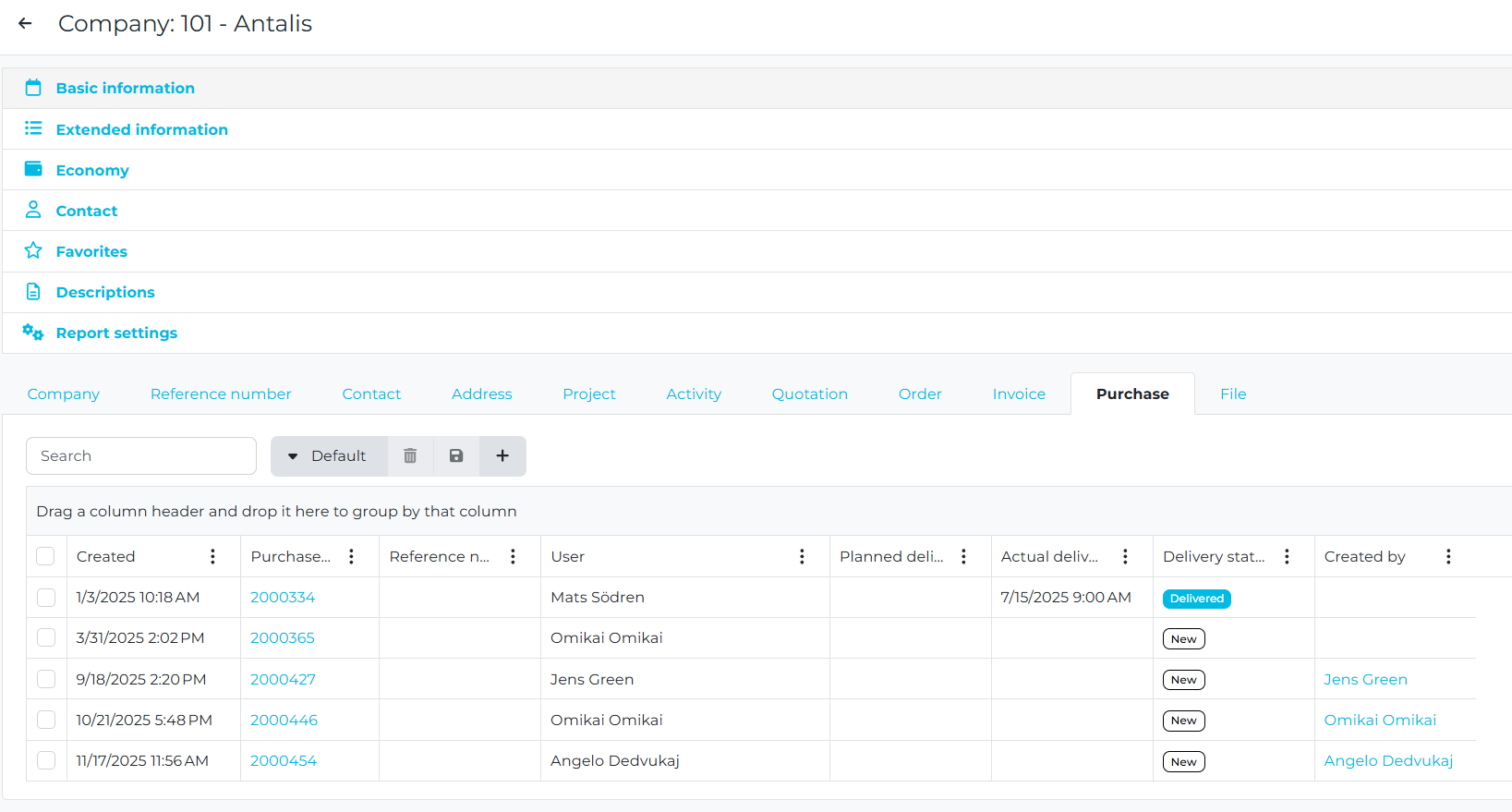Expand the Extended information section
1512x812 pixels.
click(141, 129)
